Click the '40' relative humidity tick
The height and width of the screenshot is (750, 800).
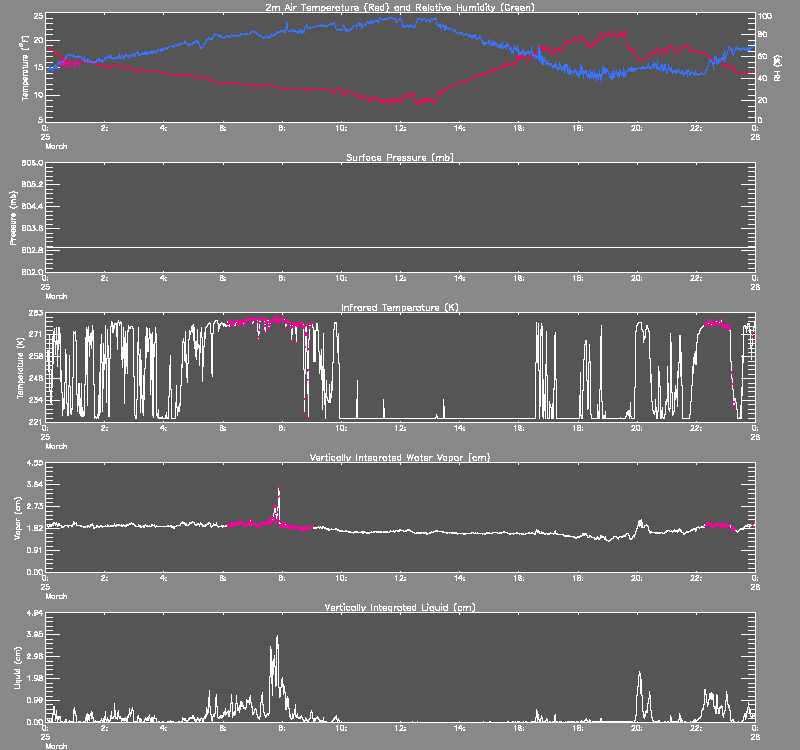[x=762, y=78]
